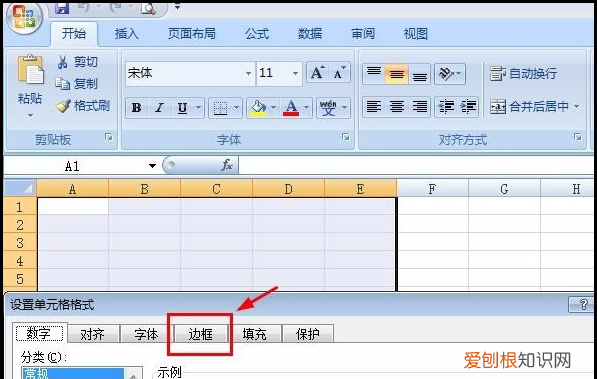Select the 数字 tab in format dialog
Image resolution: width=597 pixels, height=379 pixels.
(x=40, y=334)
